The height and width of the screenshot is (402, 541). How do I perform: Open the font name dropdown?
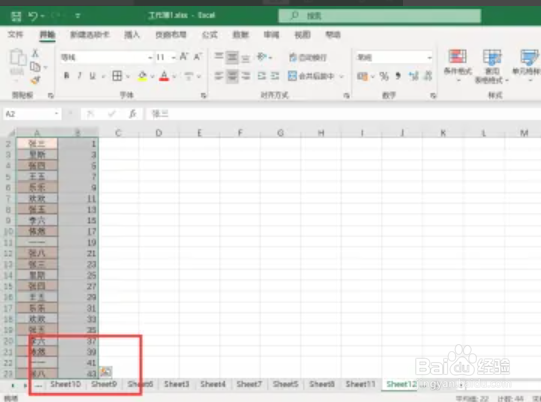click(150, 58)
